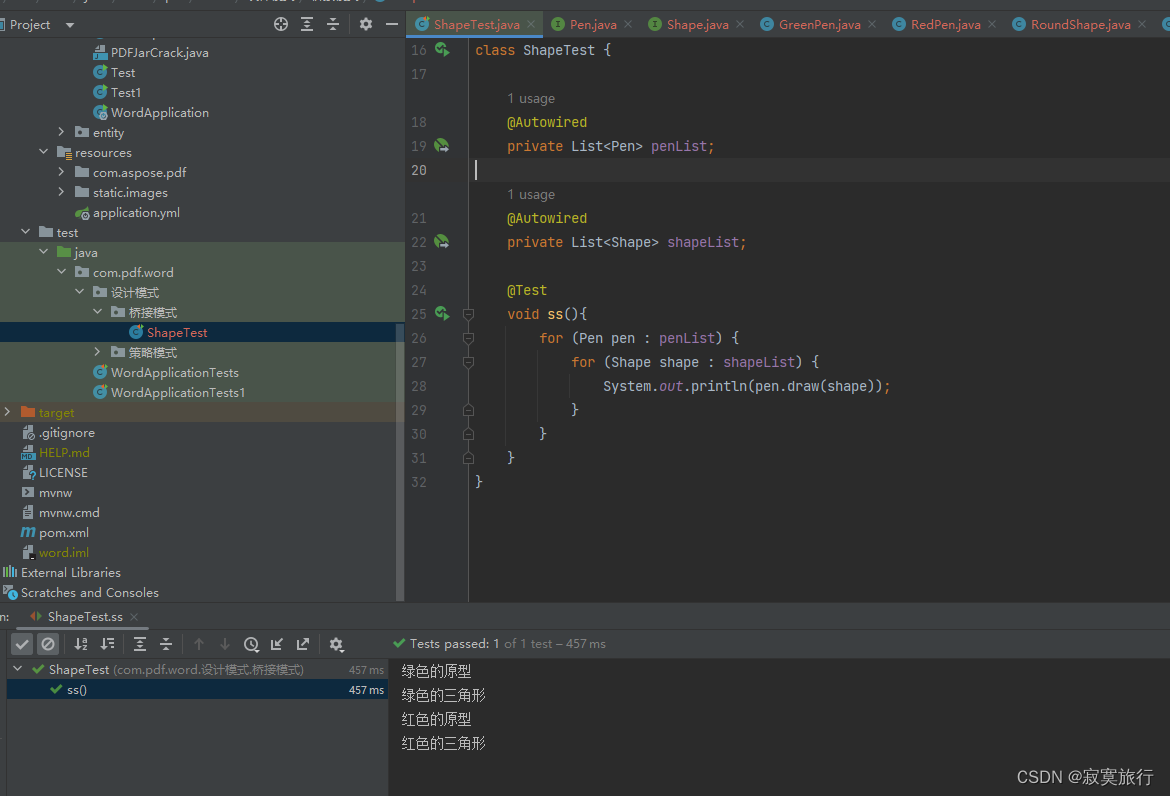Expand all in Project panel toolbar
The width and height of the screenshot is (1170, 796).
pos(307,25)
